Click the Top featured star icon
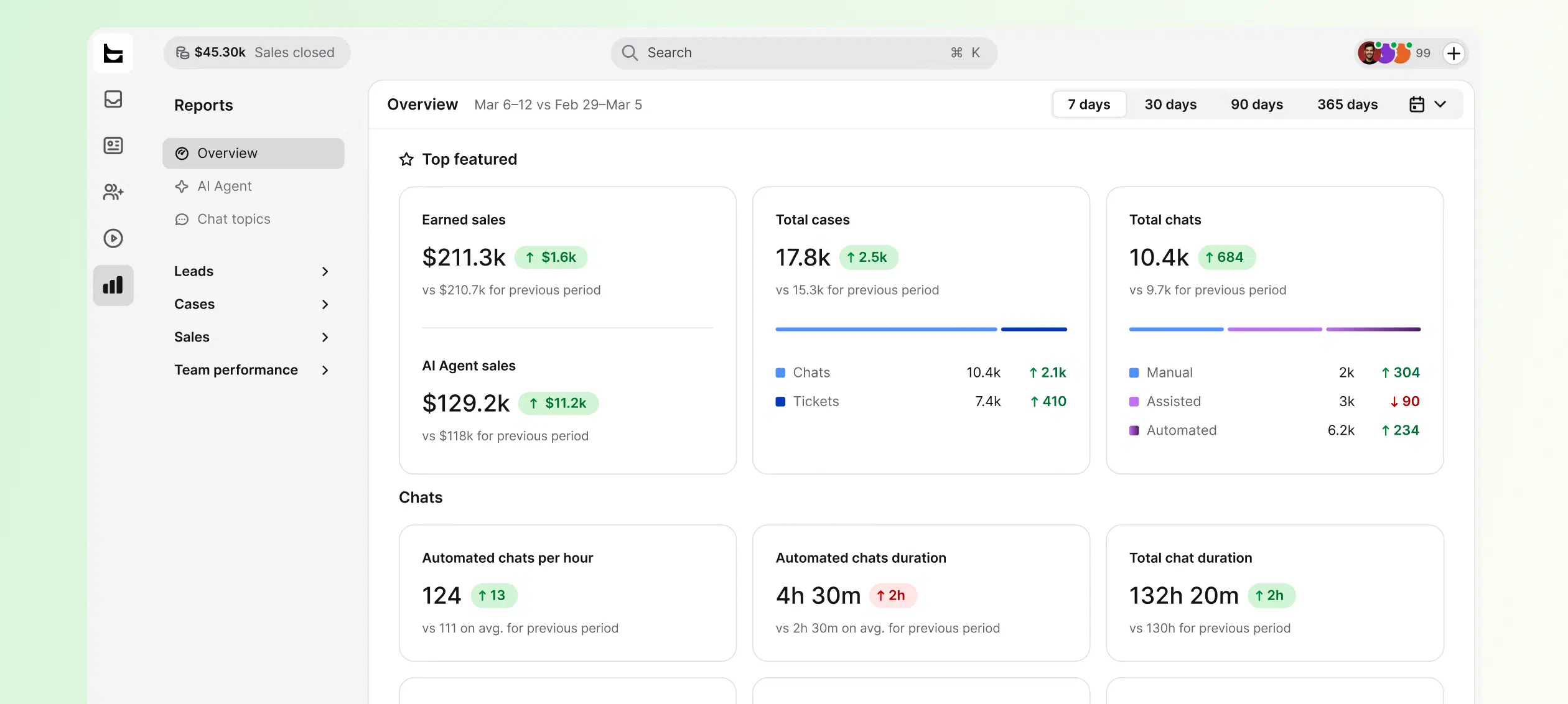1568x704 pixels. tap(406, 159)
